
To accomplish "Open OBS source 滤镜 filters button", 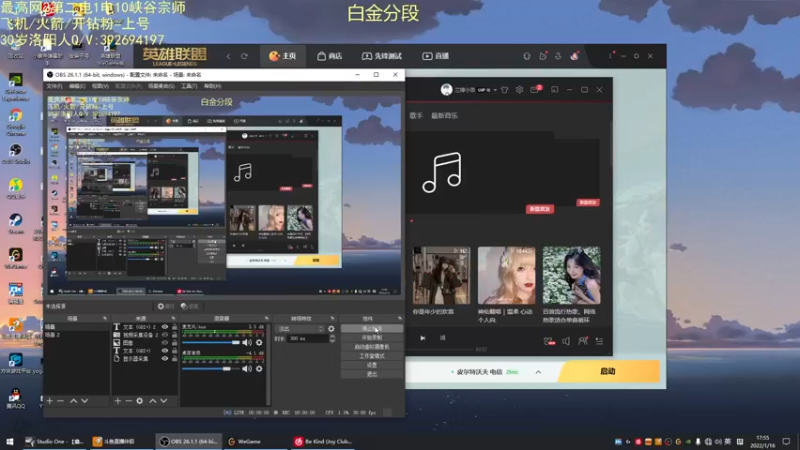I will tap(190, 306).
